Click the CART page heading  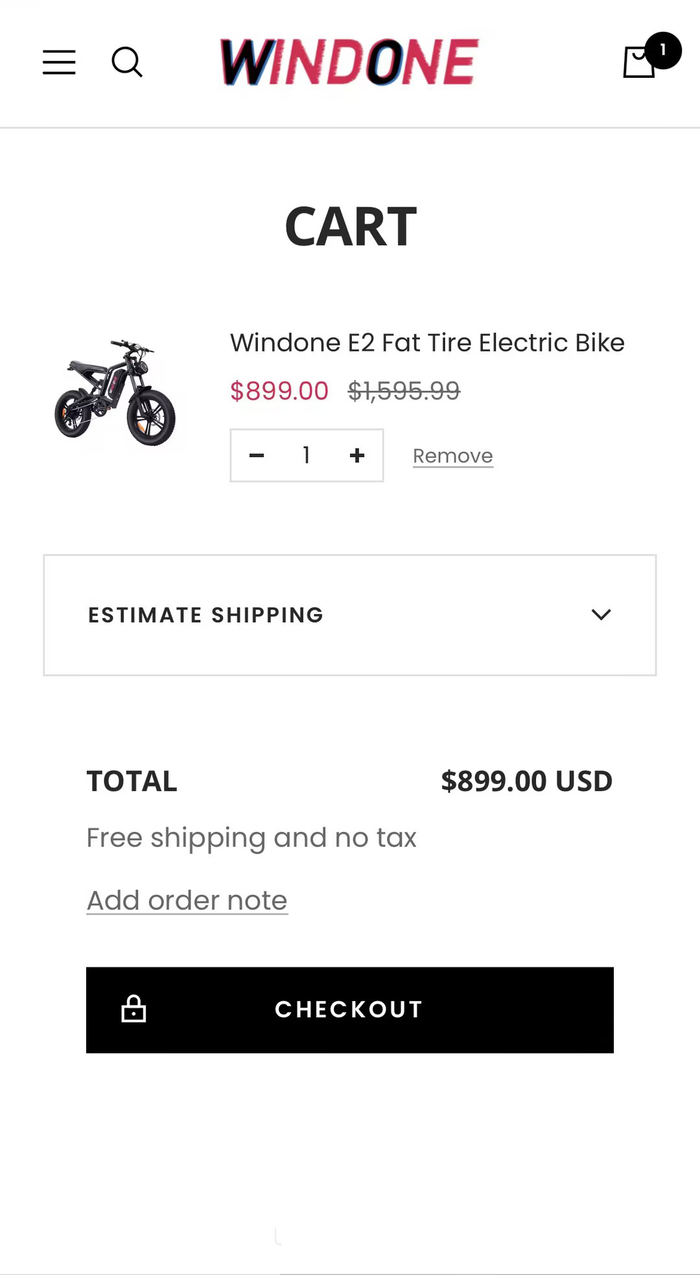point(349,226)
